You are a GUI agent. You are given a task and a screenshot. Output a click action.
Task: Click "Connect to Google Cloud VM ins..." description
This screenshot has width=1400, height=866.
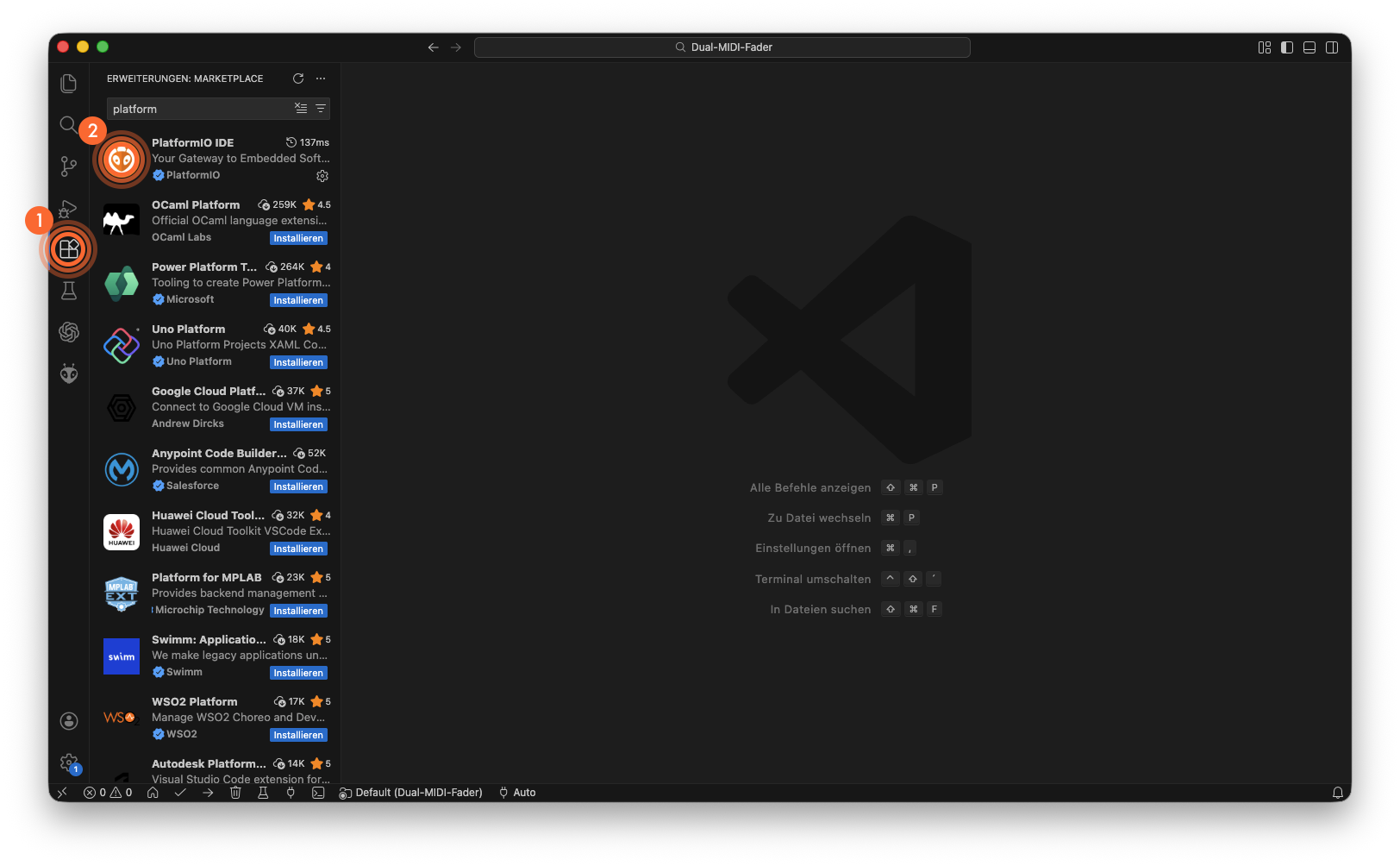[241, 407]
